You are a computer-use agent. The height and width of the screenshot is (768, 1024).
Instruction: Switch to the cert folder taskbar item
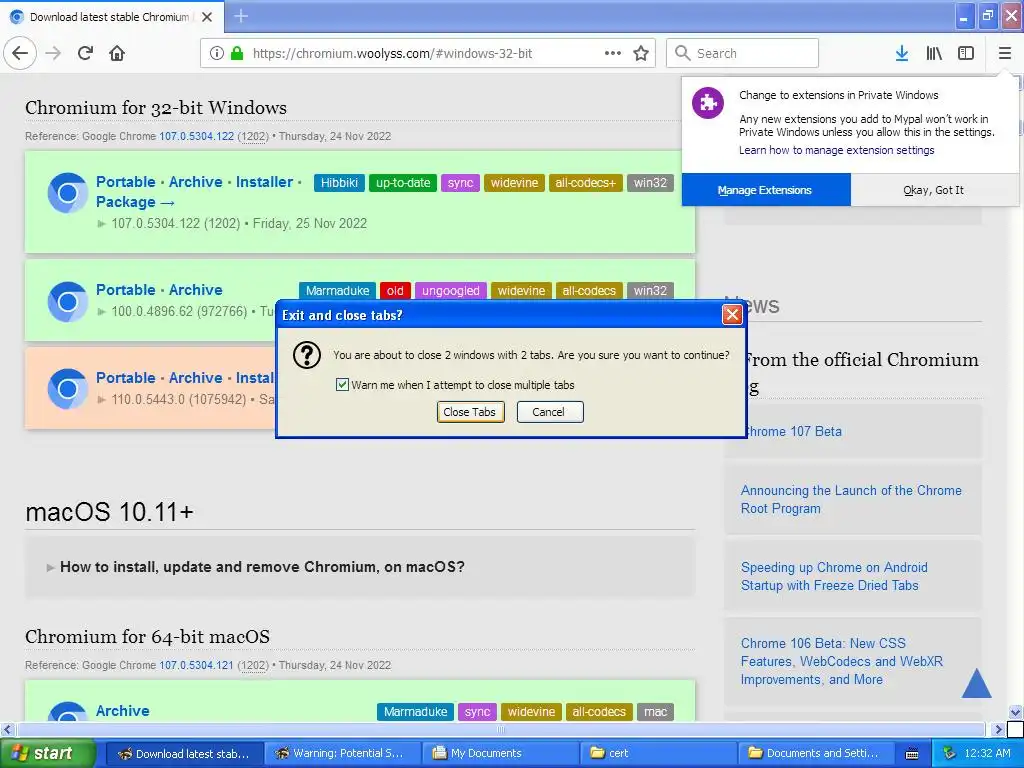tap(660, 754)
